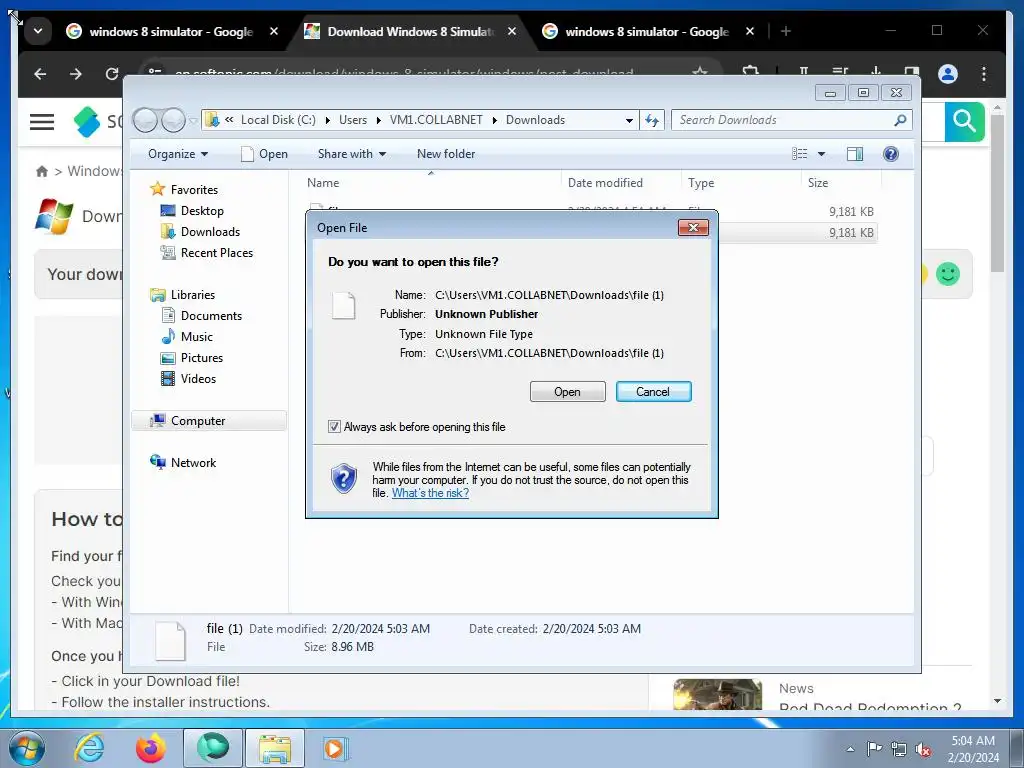Click Open in Explorer toolbar

click(264, 154)
